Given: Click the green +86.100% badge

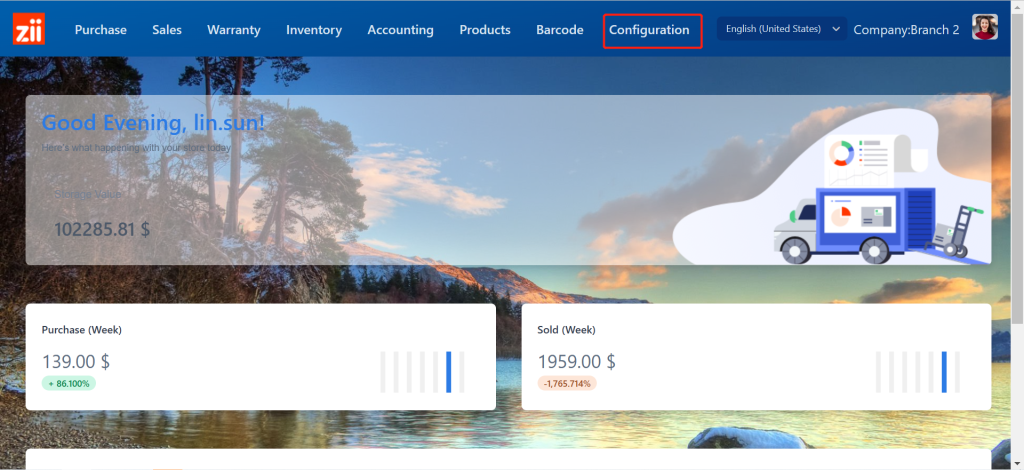Looking at the screenshot, I should coord(69,383).
